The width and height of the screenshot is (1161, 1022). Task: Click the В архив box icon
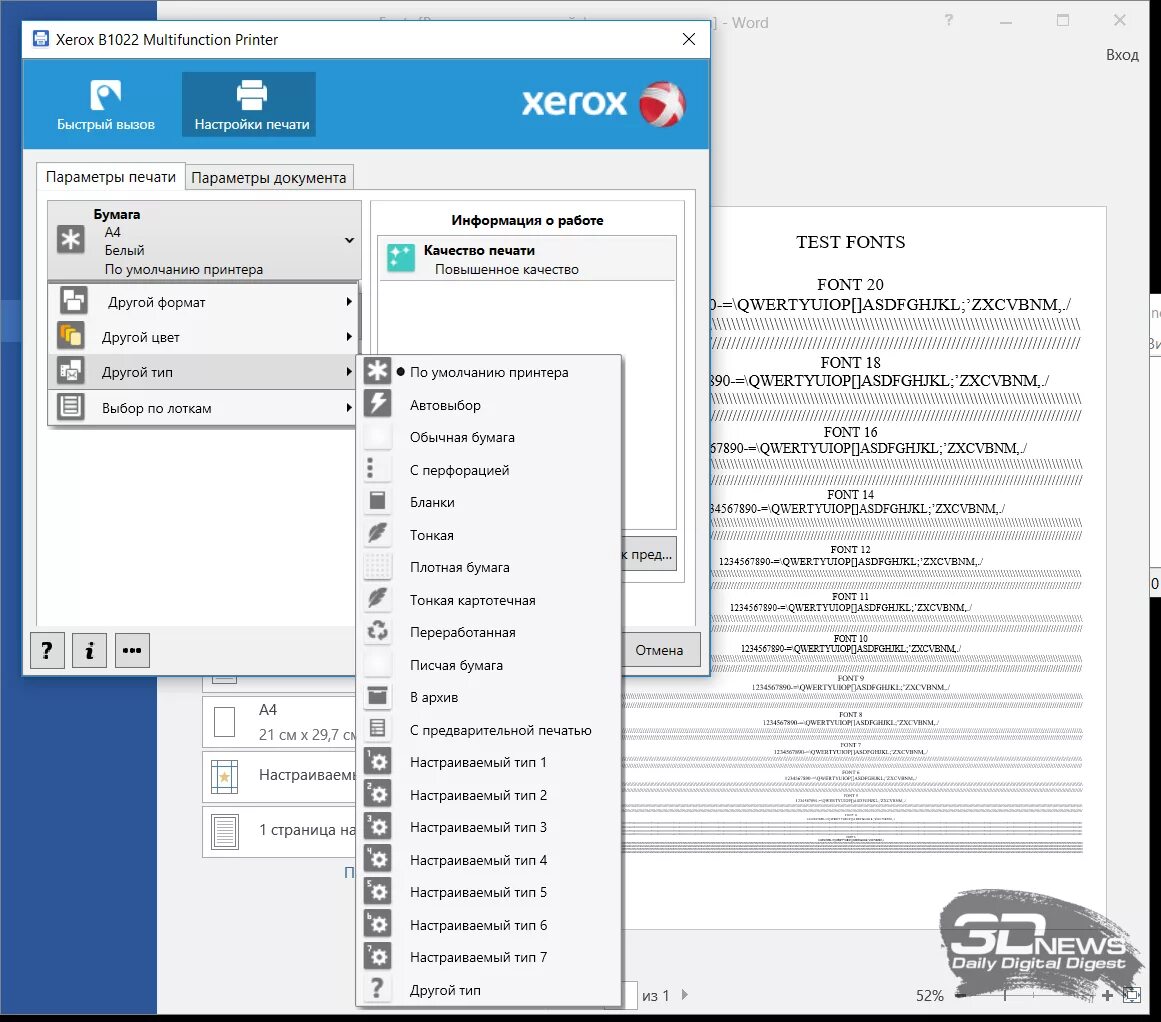click(378, 696)
